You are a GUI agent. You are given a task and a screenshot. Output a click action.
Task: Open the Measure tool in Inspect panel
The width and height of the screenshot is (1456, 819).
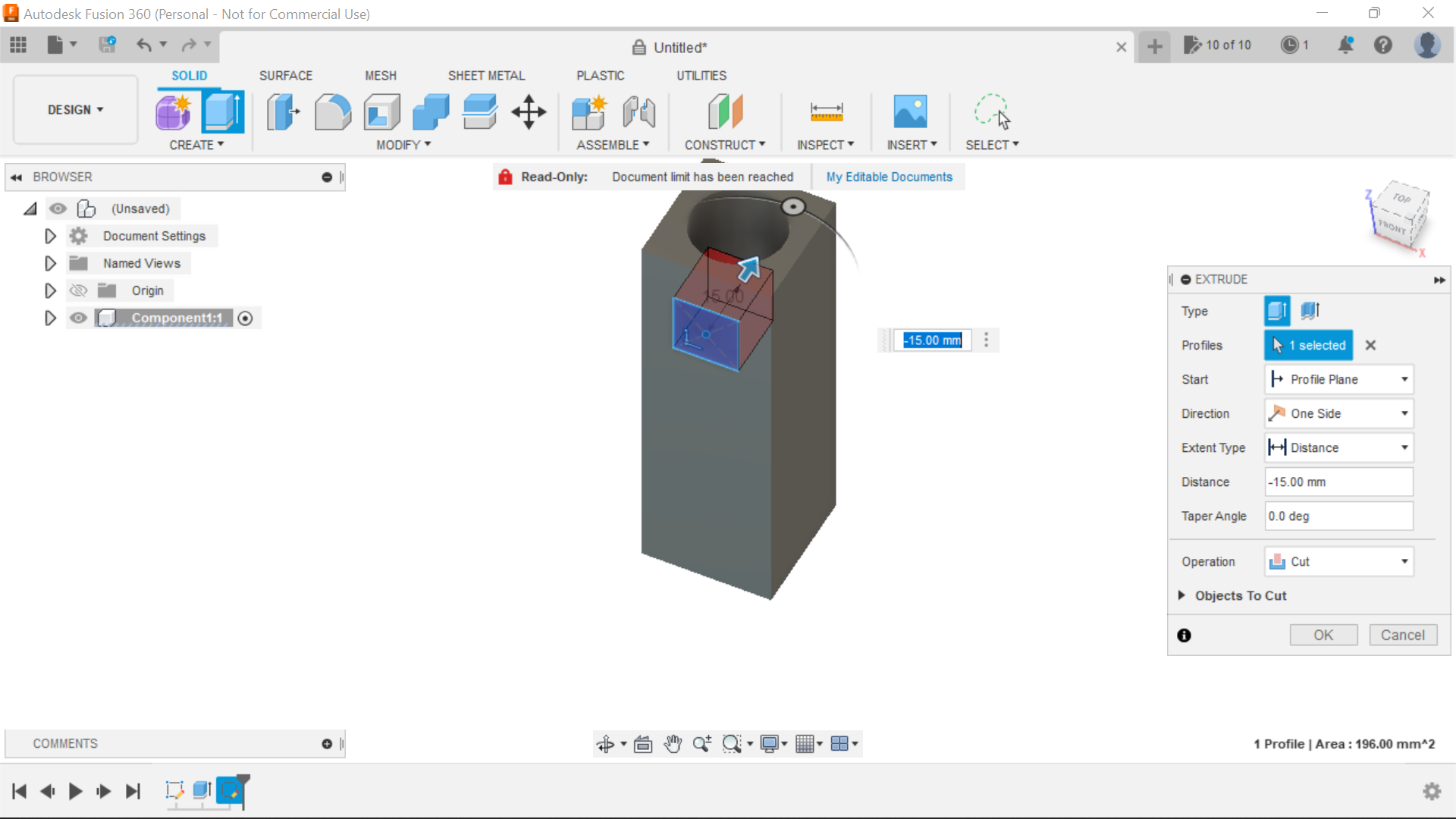(827, 111)
